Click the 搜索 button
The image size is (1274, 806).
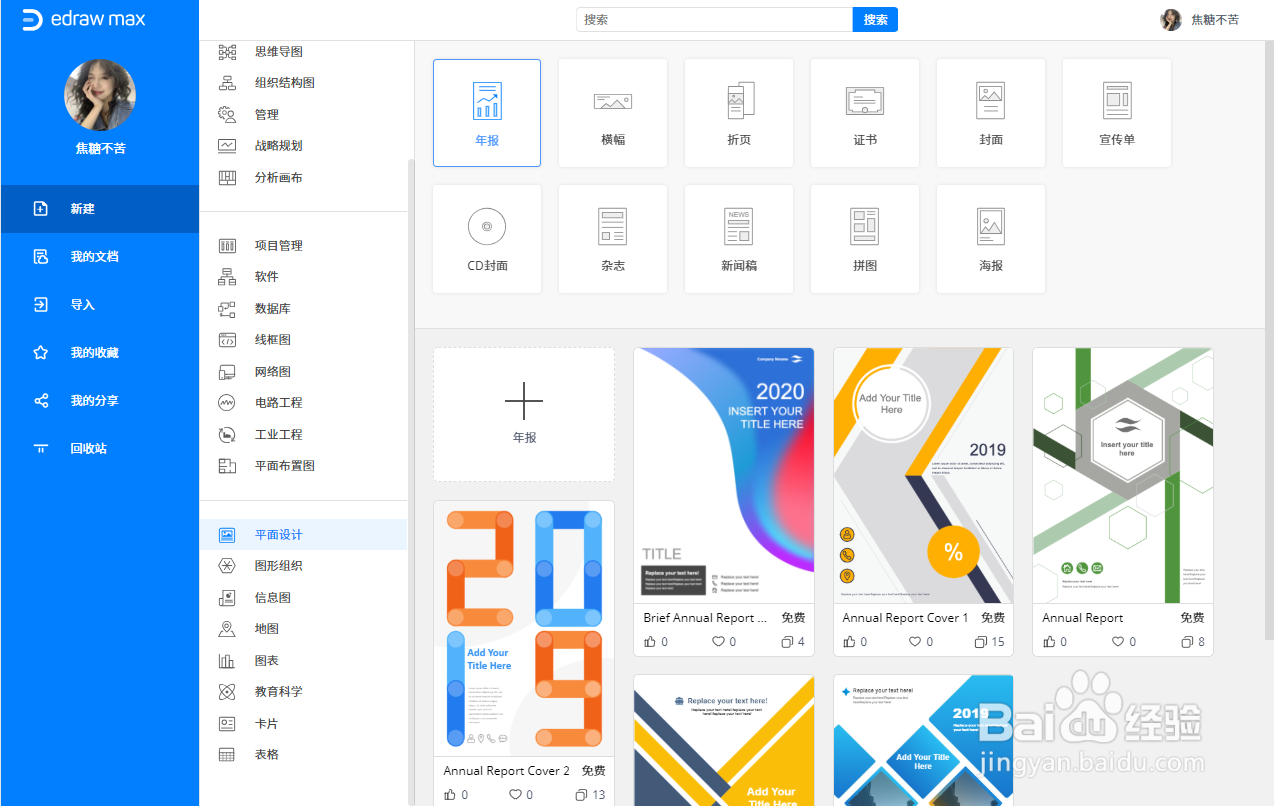pos(874,19)
